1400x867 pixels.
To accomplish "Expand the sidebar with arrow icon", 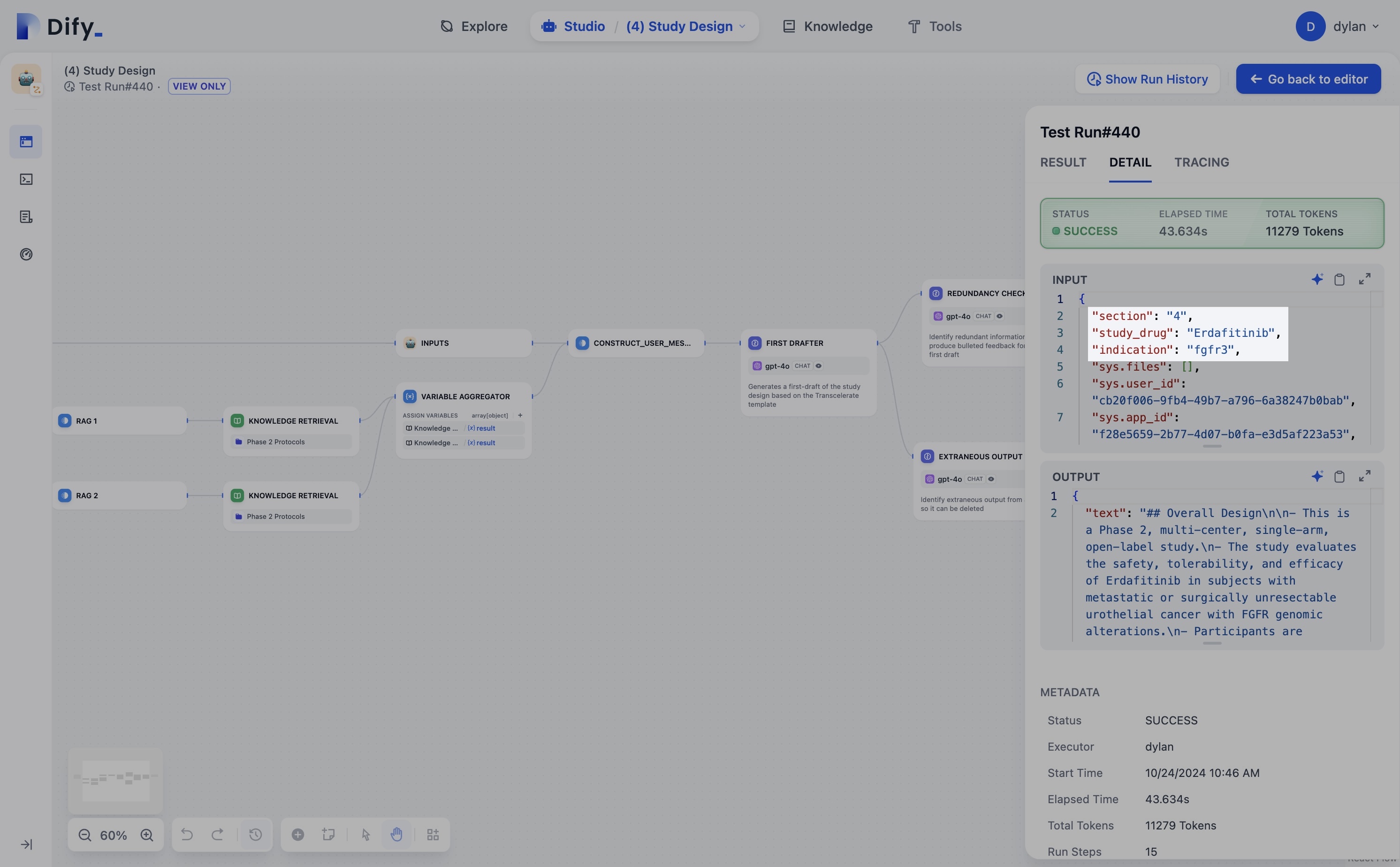I will tap(26, 844).
